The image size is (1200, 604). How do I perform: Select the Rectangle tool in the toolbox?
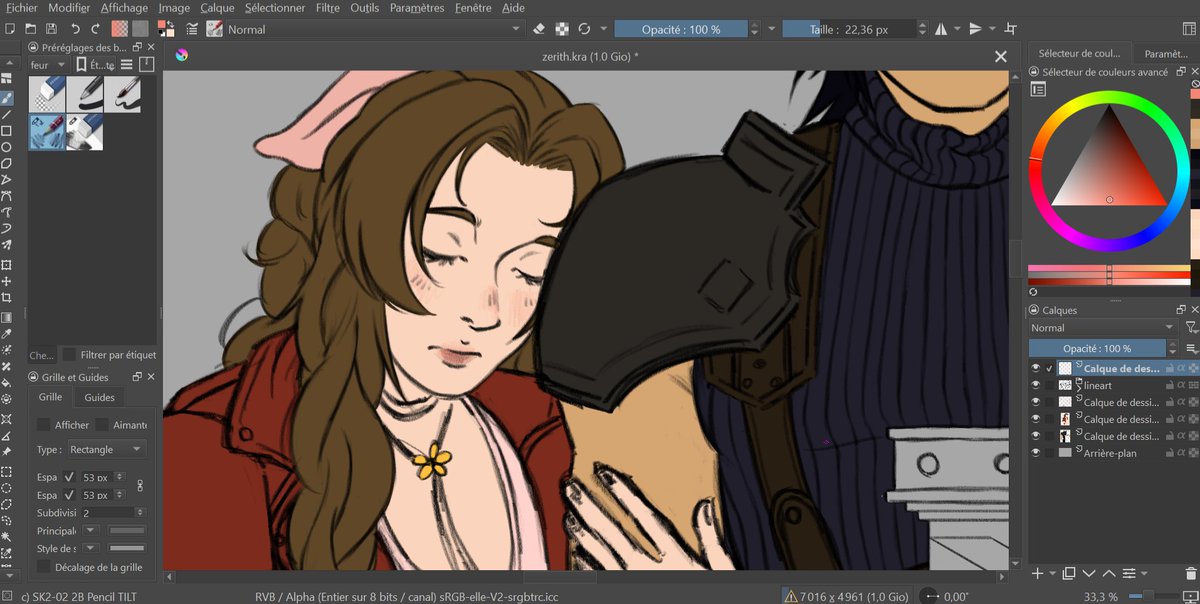[x=7, y=131]
